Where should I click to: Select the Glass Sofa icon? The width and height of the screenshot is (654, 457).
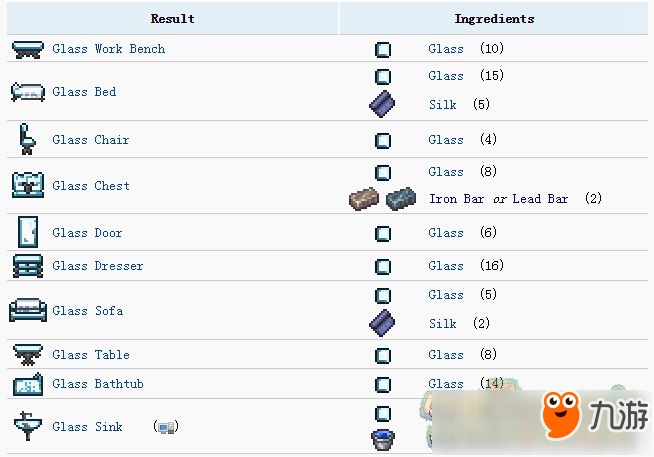[28, 310]
